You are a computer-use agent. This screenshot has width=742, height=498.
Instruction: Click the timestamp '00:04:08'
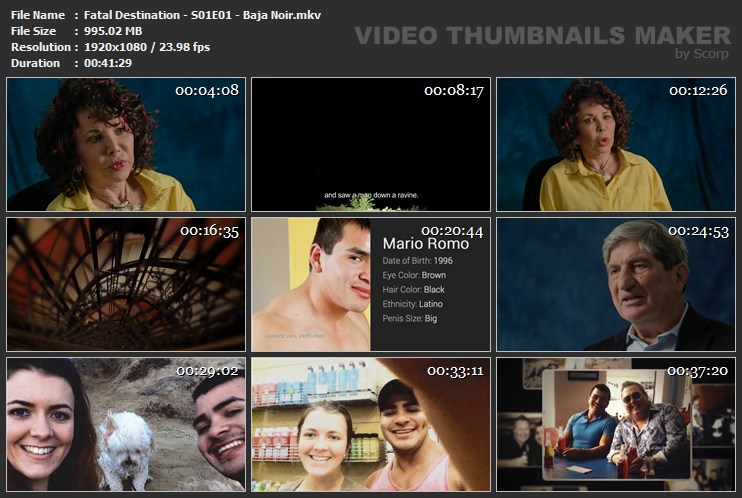point(207,90)
